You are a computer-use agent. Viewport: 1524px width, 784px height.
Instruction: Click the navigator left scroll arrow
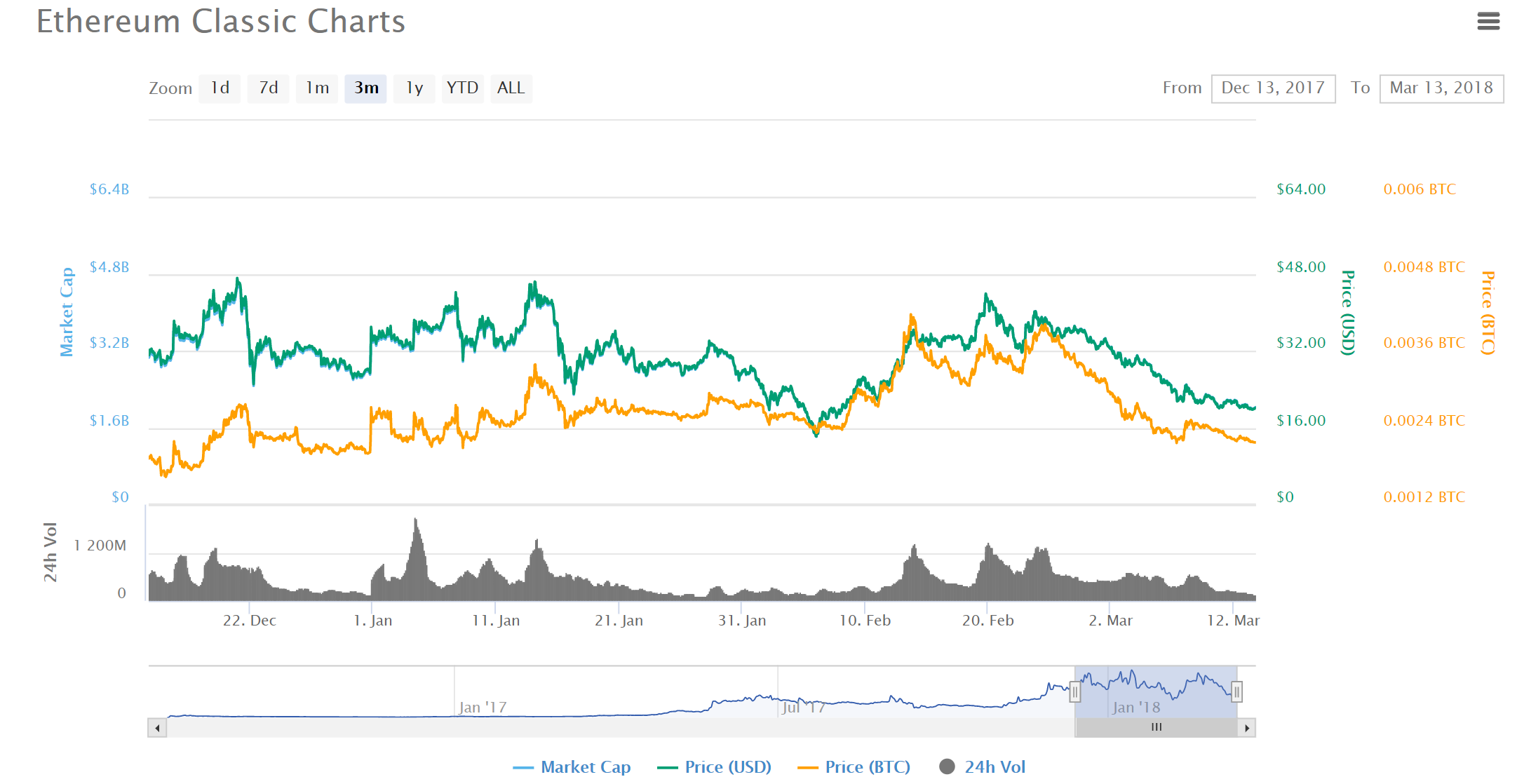(x=157, y=728)
